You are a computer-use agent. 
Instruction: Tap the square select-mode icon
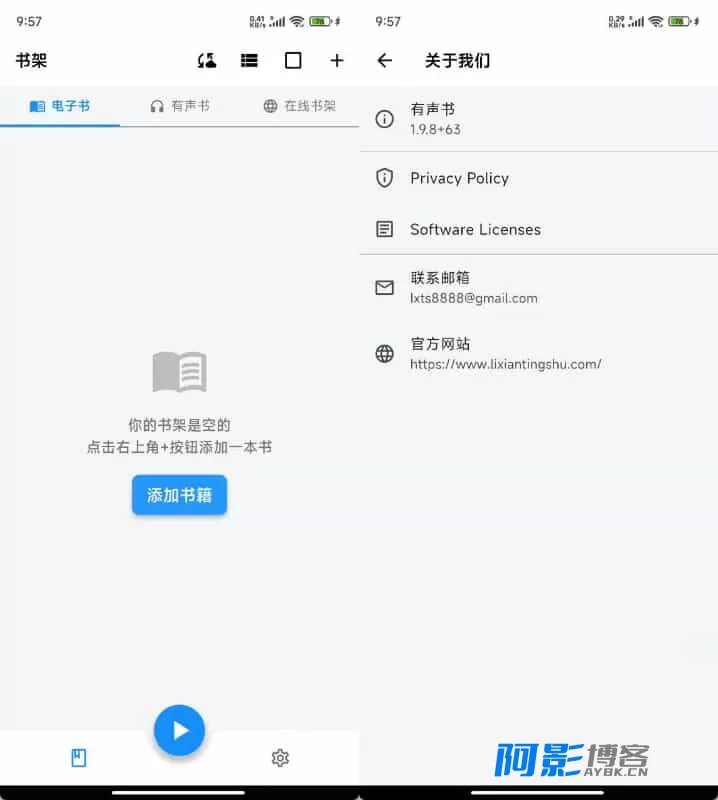293,61
